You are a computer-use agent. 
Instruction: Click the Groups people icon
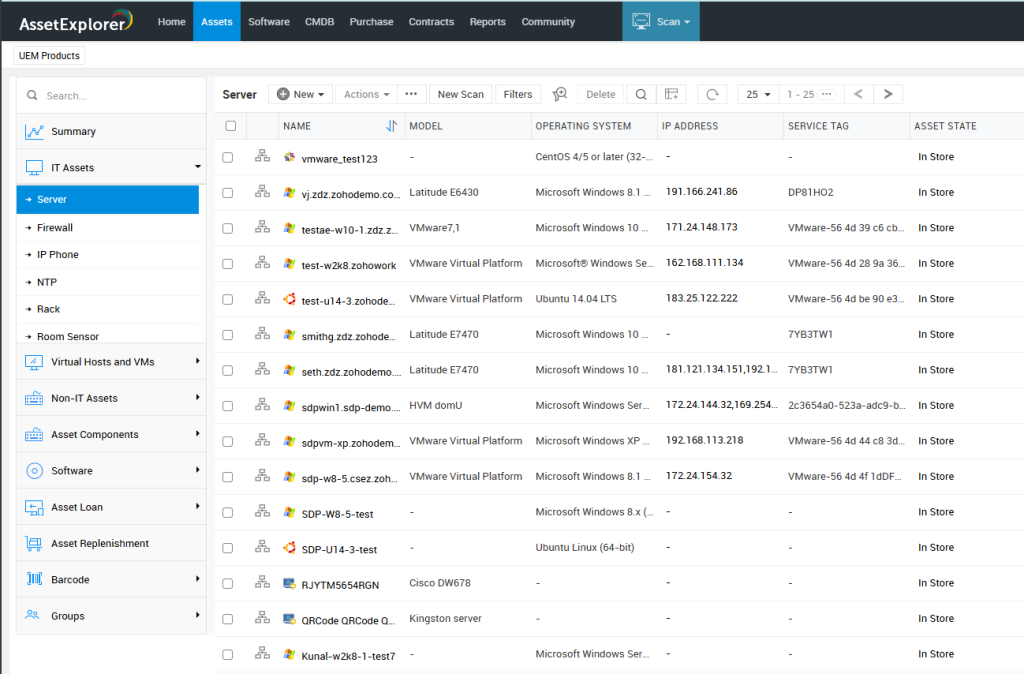(33, 615)
